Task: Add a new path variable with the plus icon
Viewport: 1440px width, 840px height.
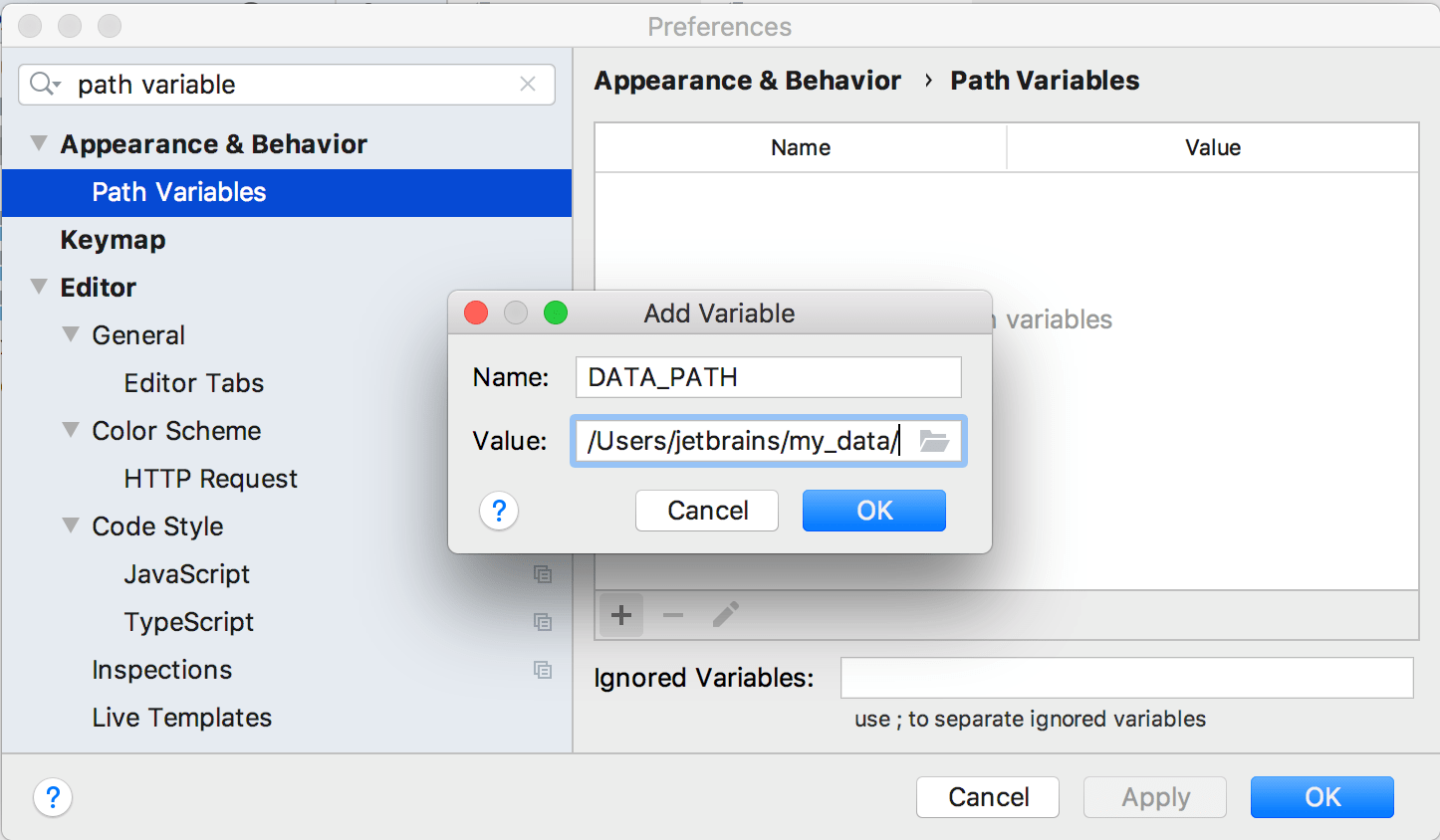Action: (620, 615)
